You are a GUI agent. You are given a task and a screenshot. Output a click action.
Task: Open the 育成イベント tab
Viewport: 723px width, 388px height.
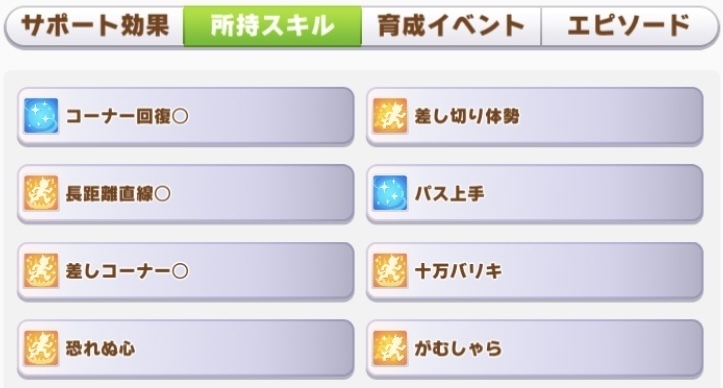coord(451,26)
